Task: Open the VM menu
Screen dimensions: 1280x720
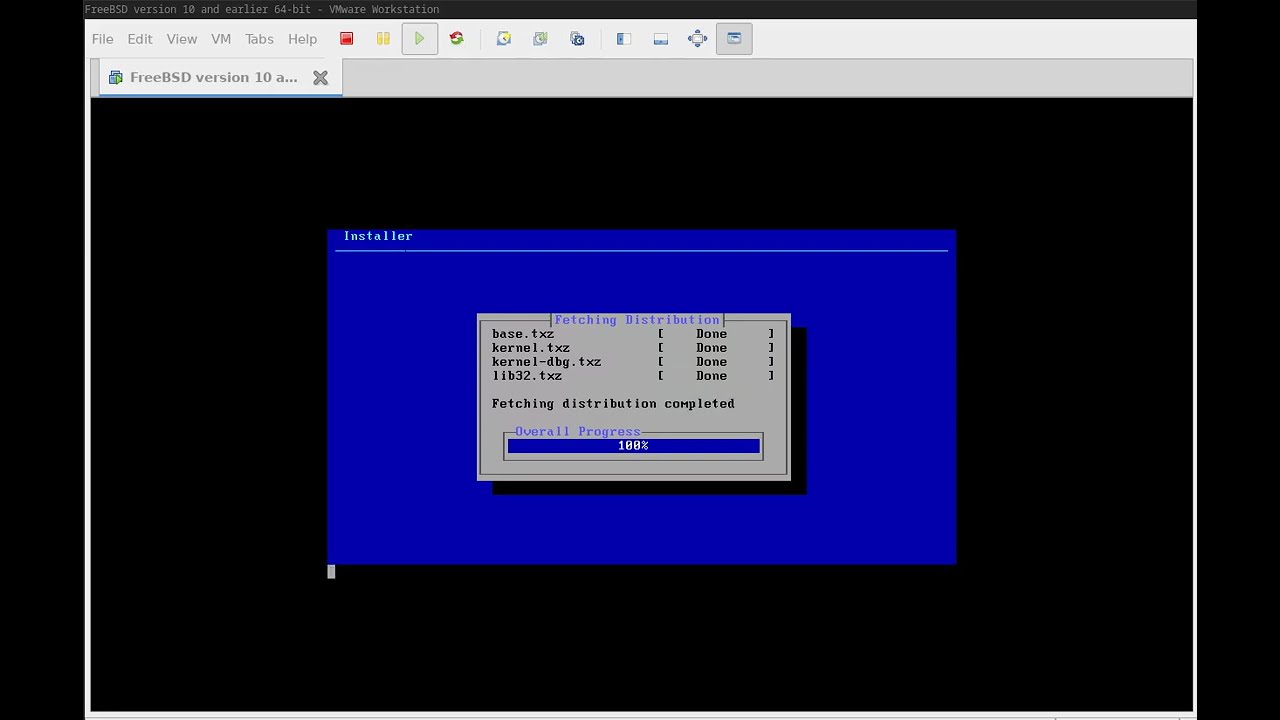Action: tap(221, 39)
